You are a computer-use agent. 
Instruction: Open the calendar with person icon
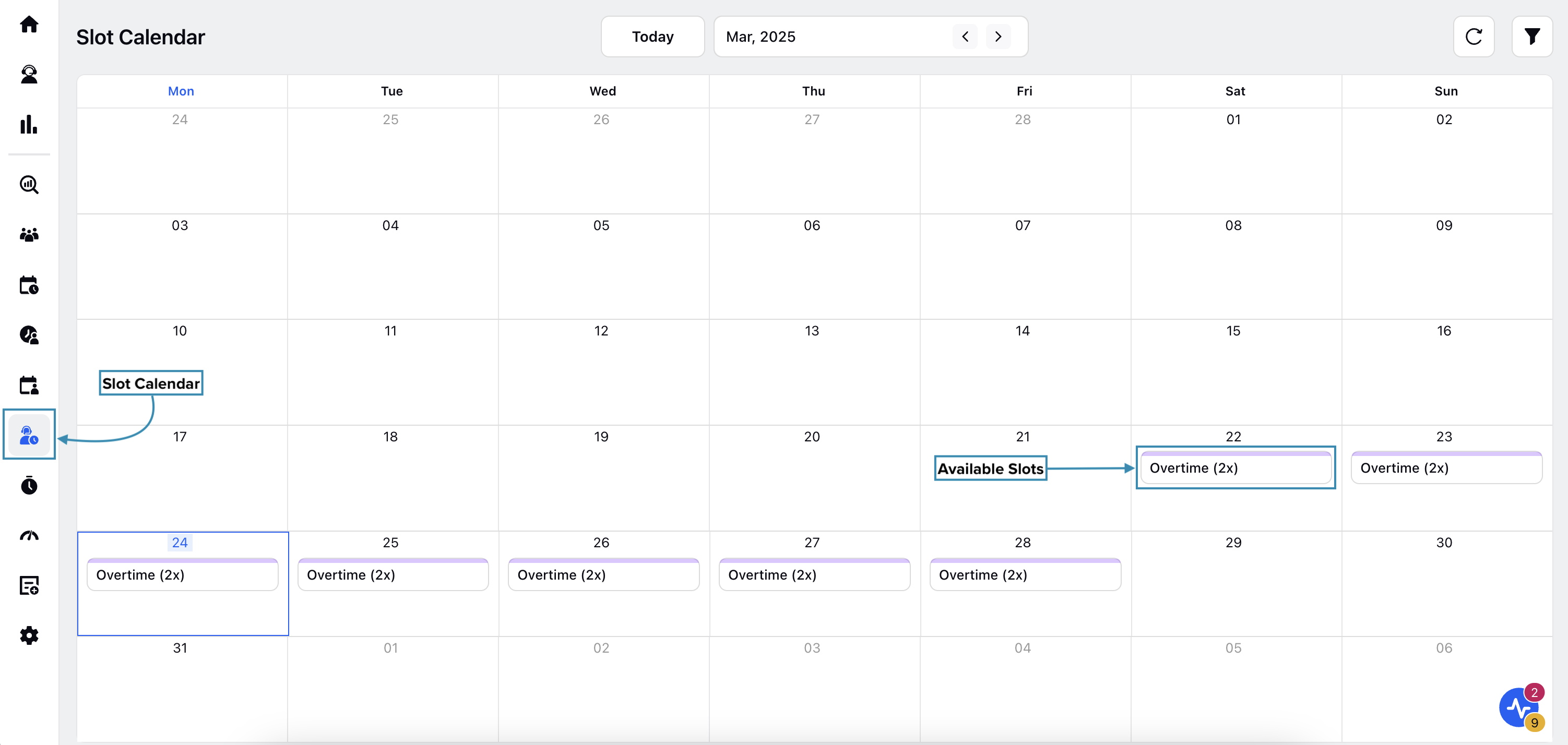pos(29,385)
